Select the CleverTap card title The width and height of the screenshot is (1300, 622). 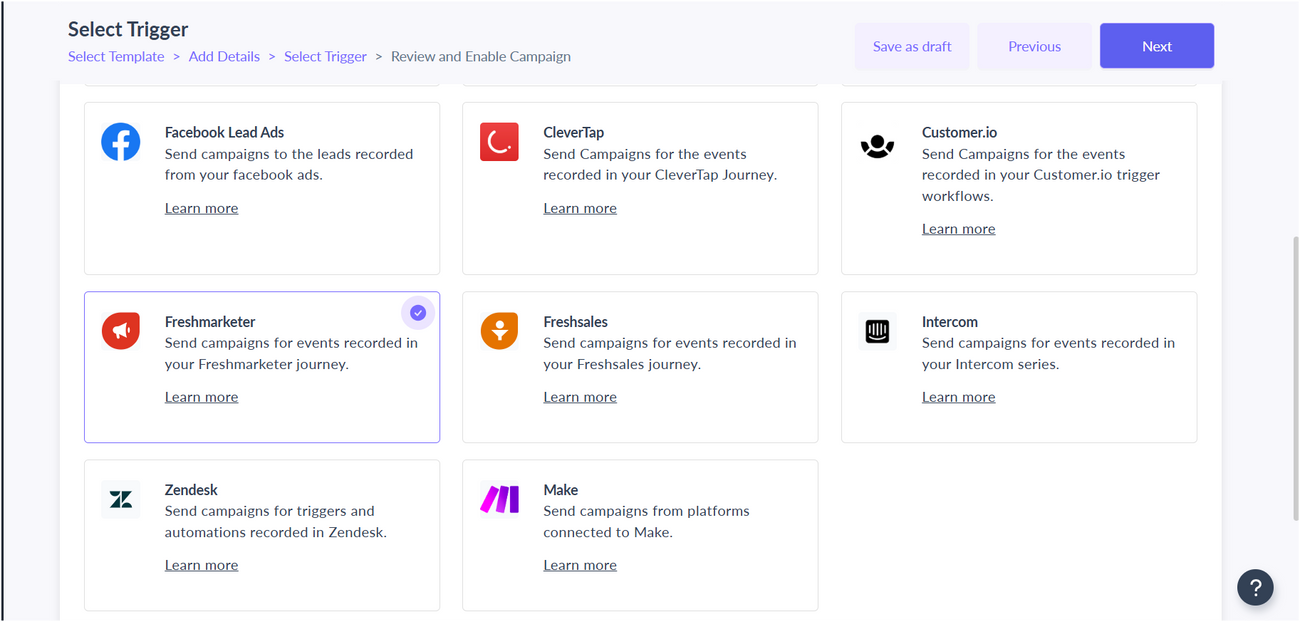click(574, 132)
